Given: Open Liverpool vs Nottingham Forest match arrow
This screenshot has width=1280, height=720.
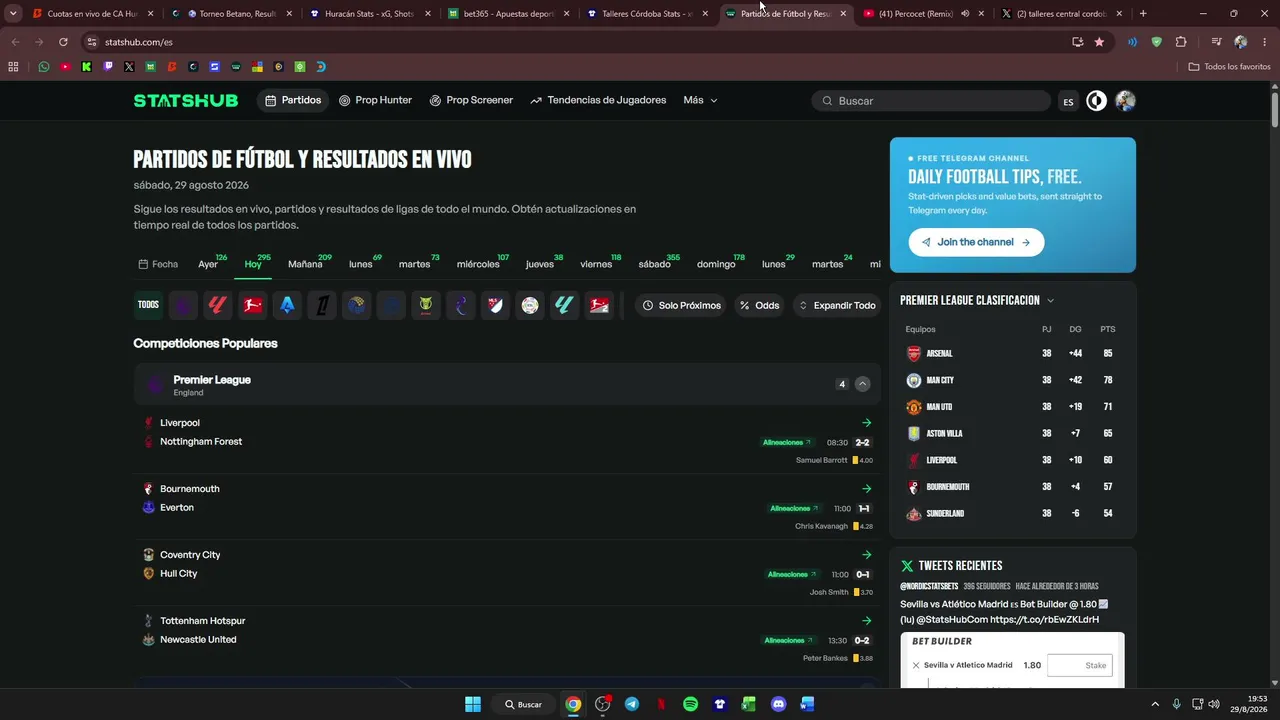Looking at the screenshot, I should click(866, 423).
